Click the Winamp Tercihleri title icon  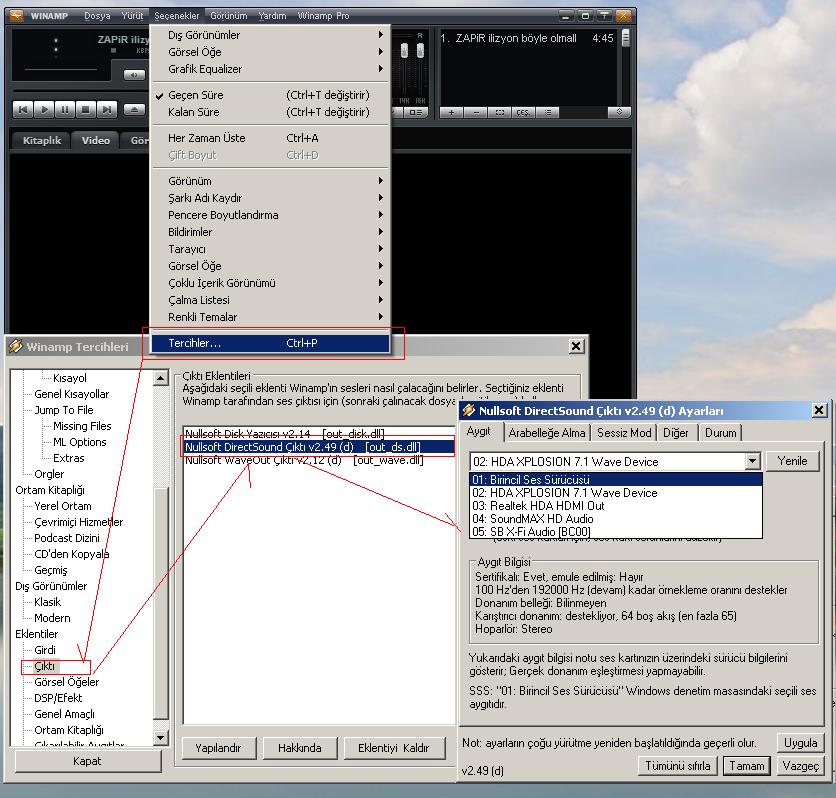[16, 346]
